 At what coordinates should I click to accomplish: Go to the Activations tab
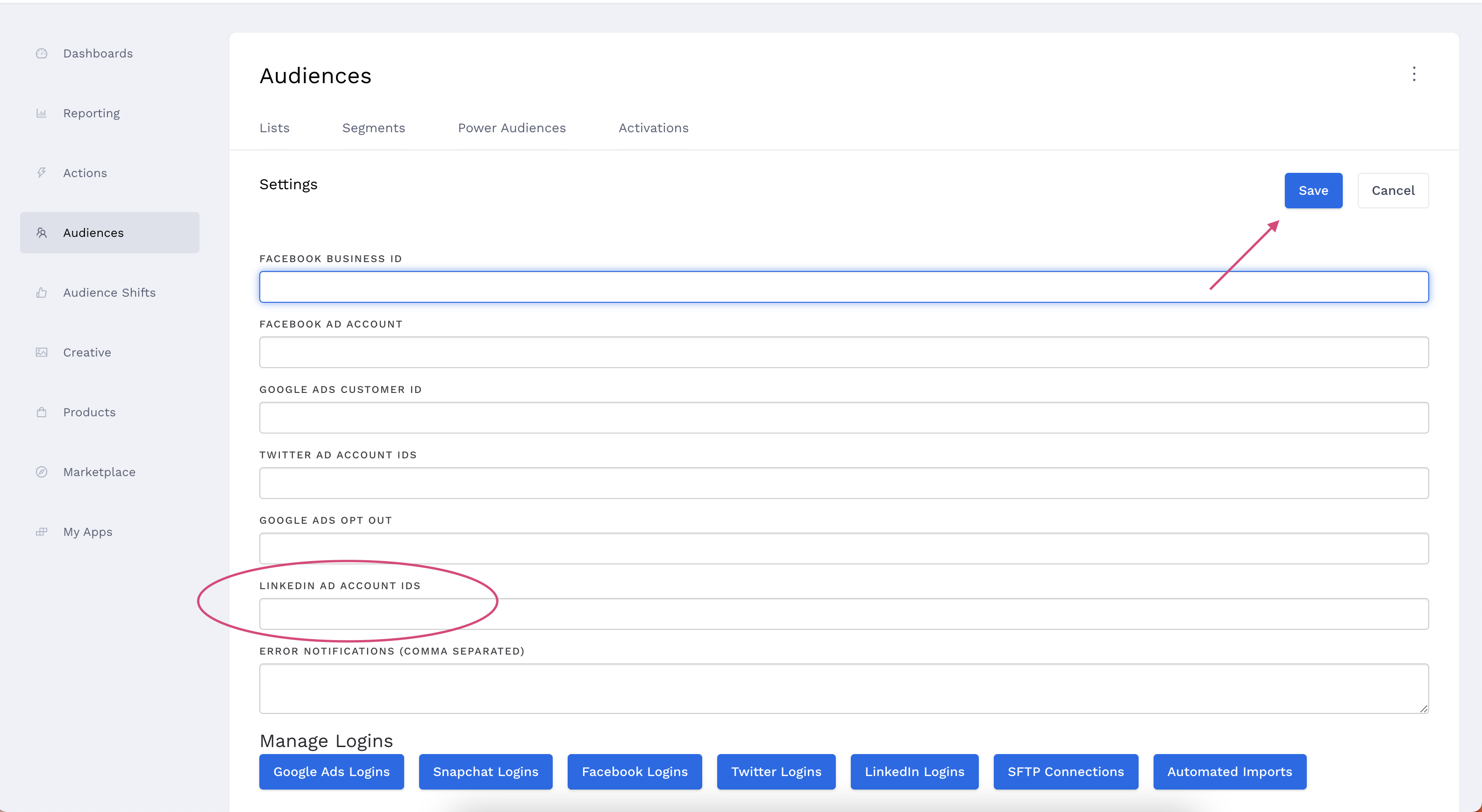(653, 128)
